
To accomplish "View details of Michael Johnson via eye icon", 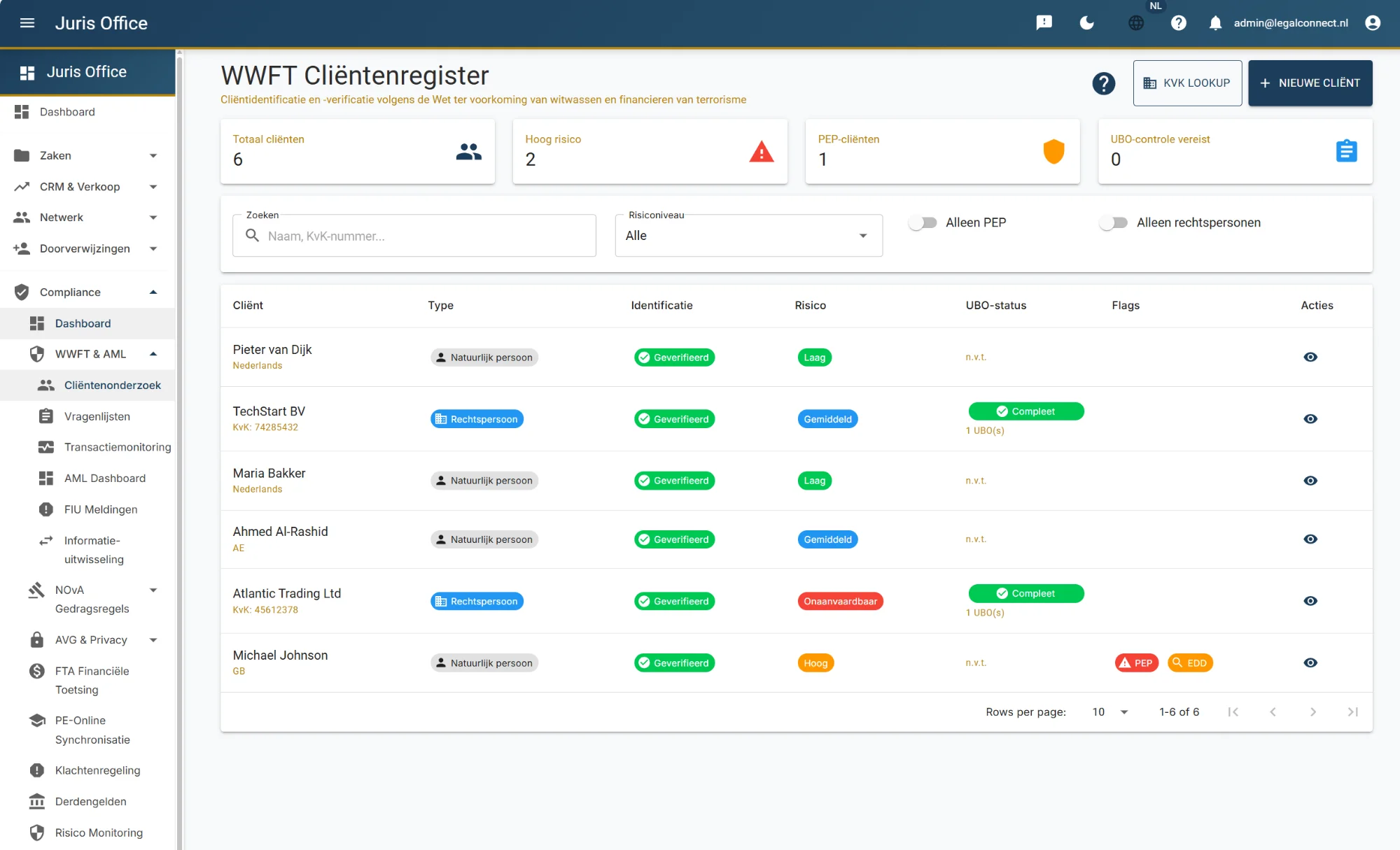I will (x=1310, y=663).
